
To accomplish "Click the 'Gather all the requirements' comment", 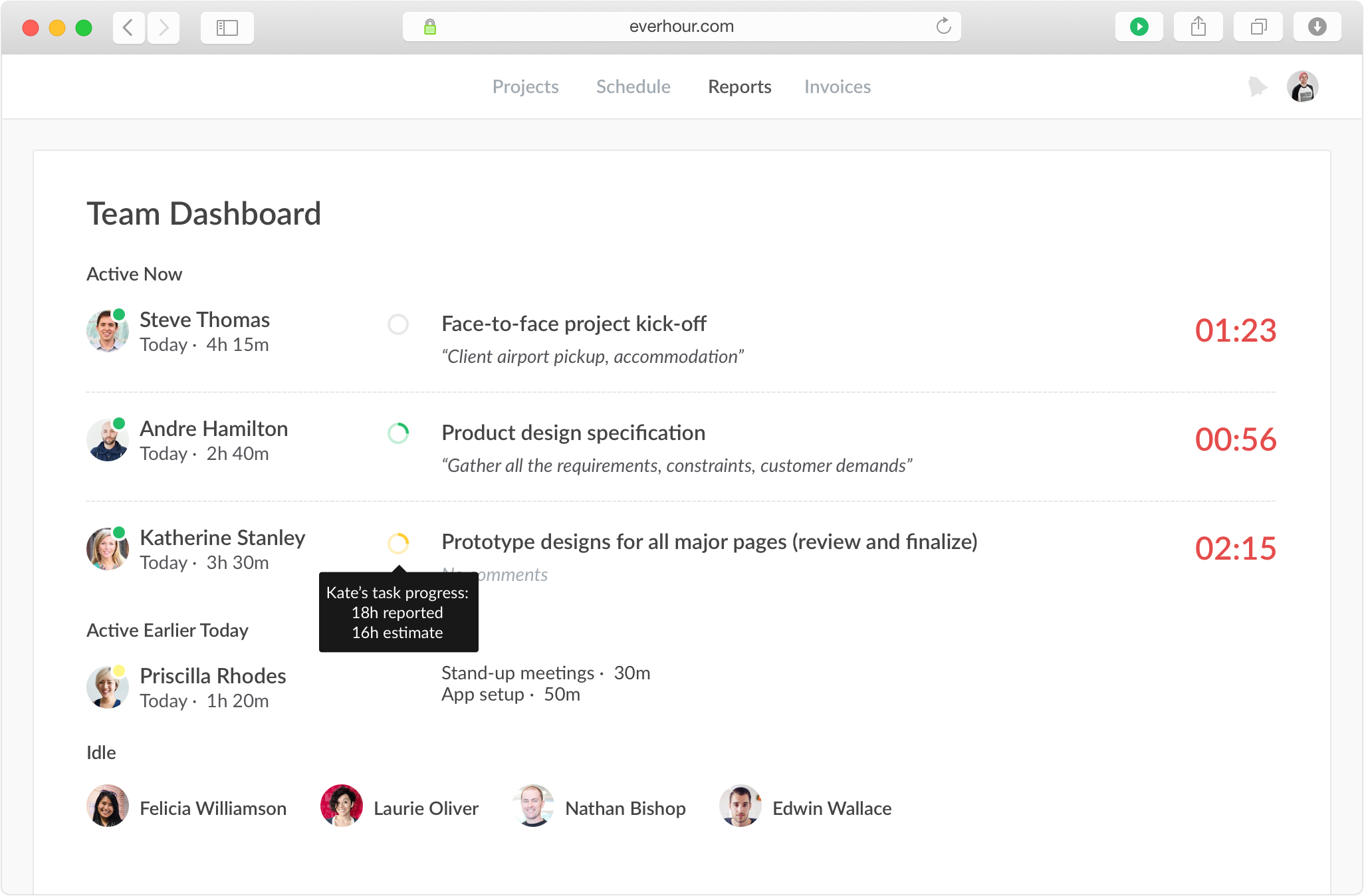I will coord(677,466).
